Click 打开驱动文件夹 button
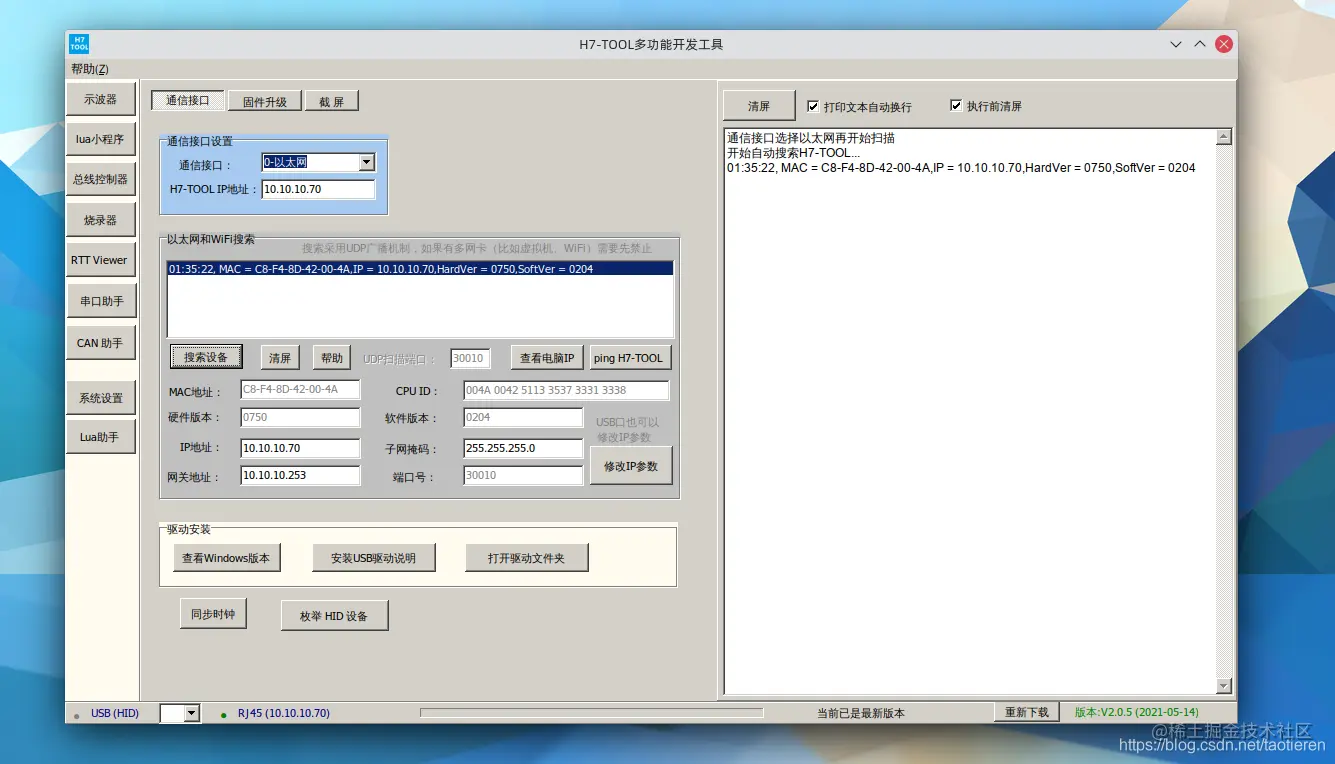This screenshot has height=764, width=1335. (x=526, y=558)
